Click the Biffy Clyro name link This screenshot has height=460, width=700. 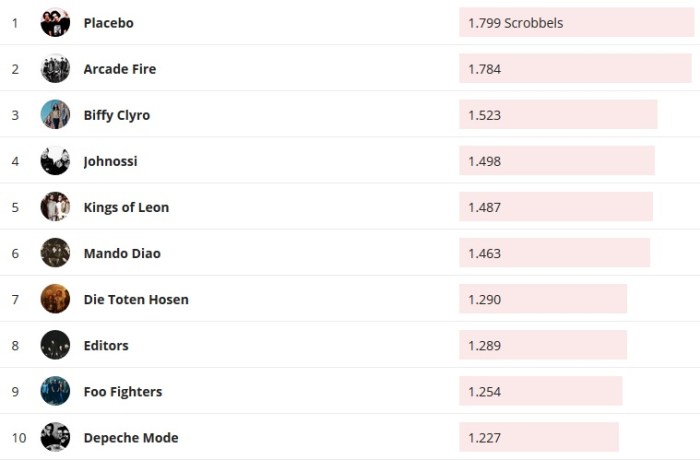[x=117, y=115]
